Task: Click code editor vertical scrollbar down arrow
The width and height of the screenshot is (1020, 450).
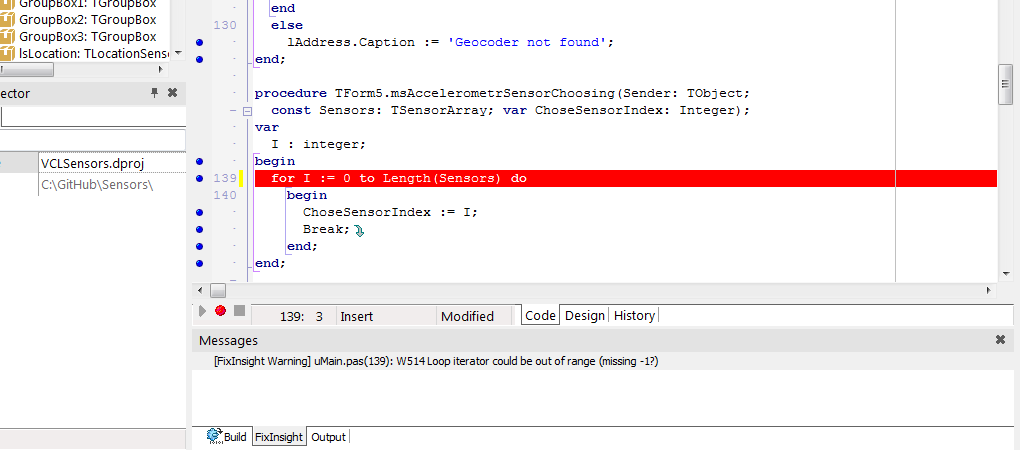Action: [1005, 272]
